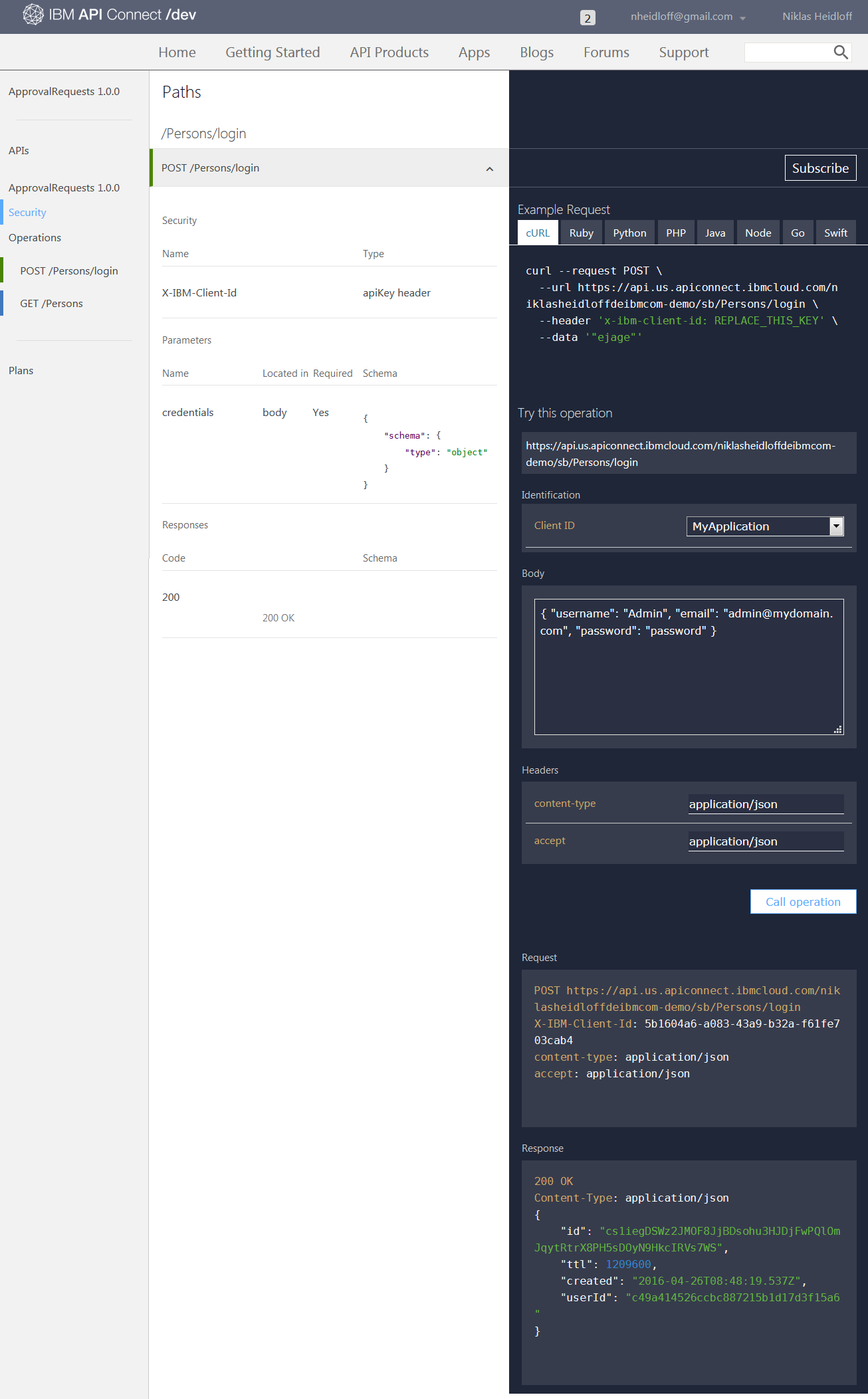Click the ApprovalRequests 1.0.0 link under APIs
The image size is (868, 1399).
click(64, 188)
